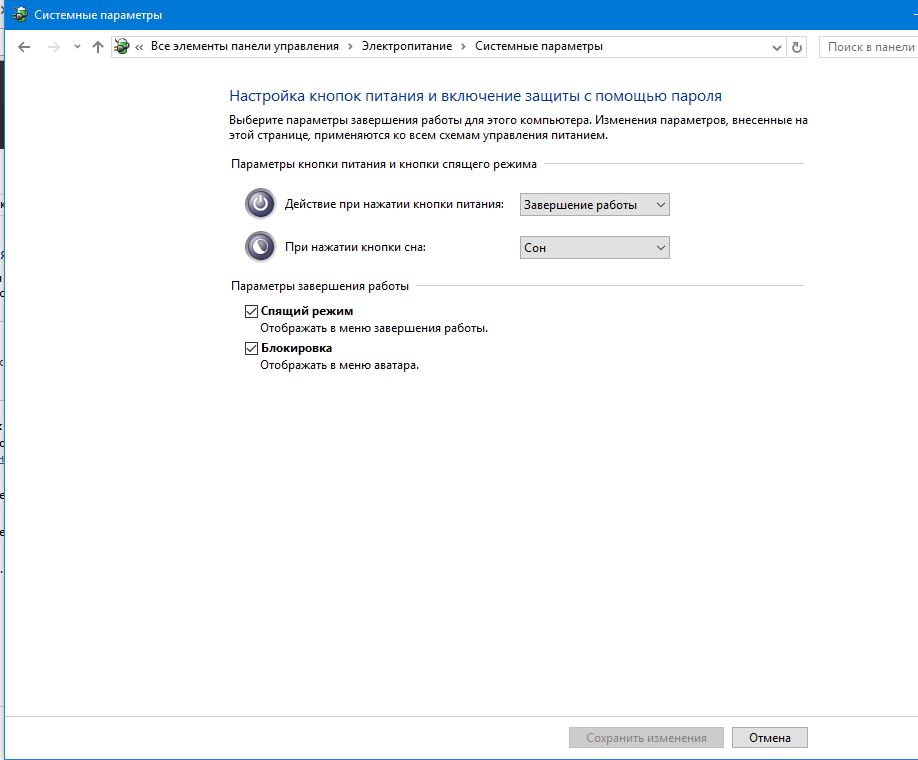Viewport: 918px width, 760px height.
Task: Click 'Параметры кнопки питания и кнопки спящего режима'
Action: tap(383, 165)
